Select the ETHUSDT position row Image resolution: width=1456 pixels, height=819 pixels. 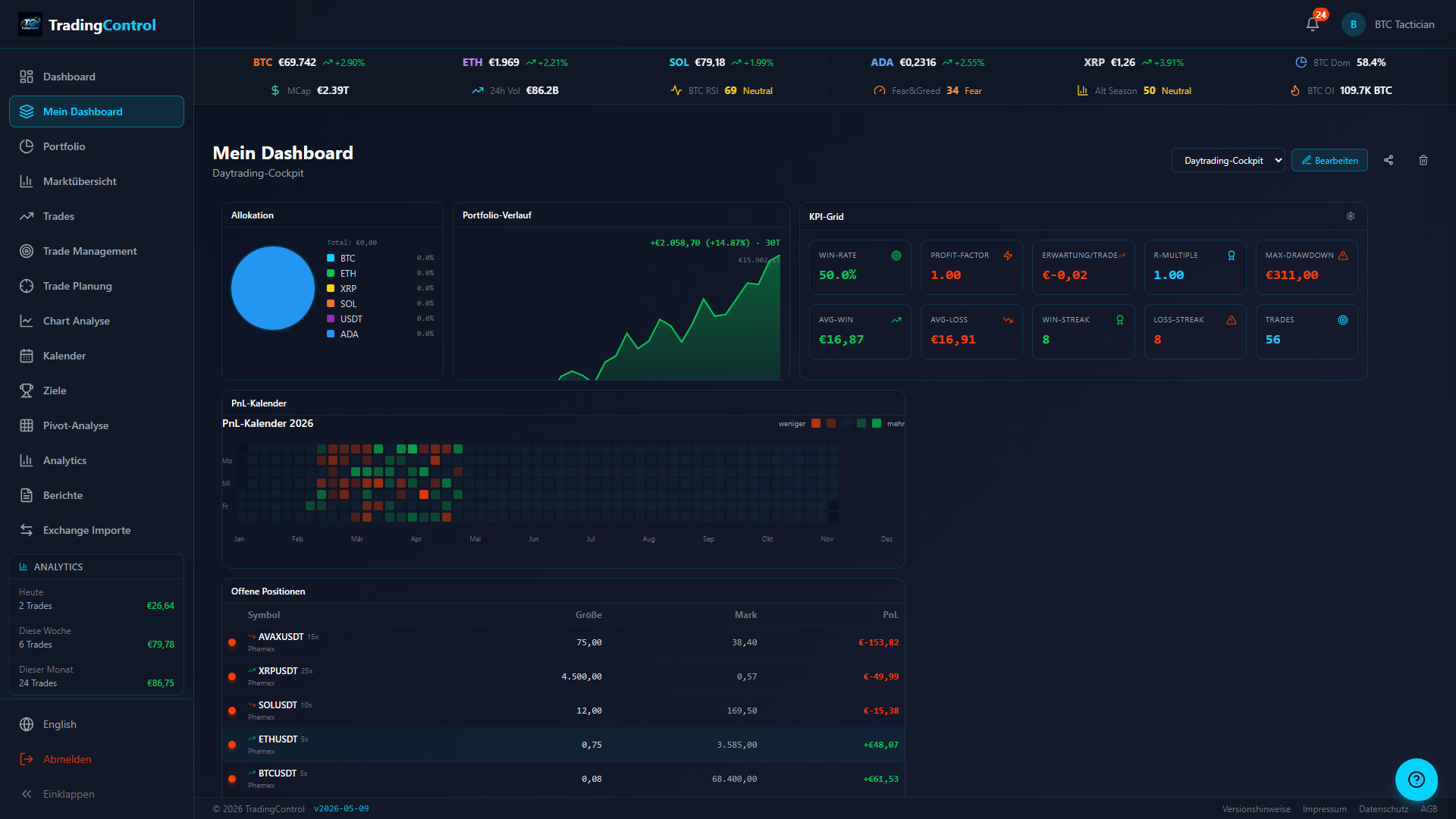tap(563, 745)
